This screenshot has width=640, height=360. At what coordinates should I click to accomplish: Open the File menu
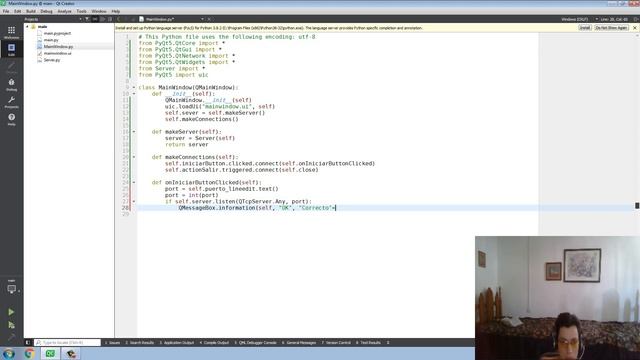pyautogui.click(x=6, y=11)
